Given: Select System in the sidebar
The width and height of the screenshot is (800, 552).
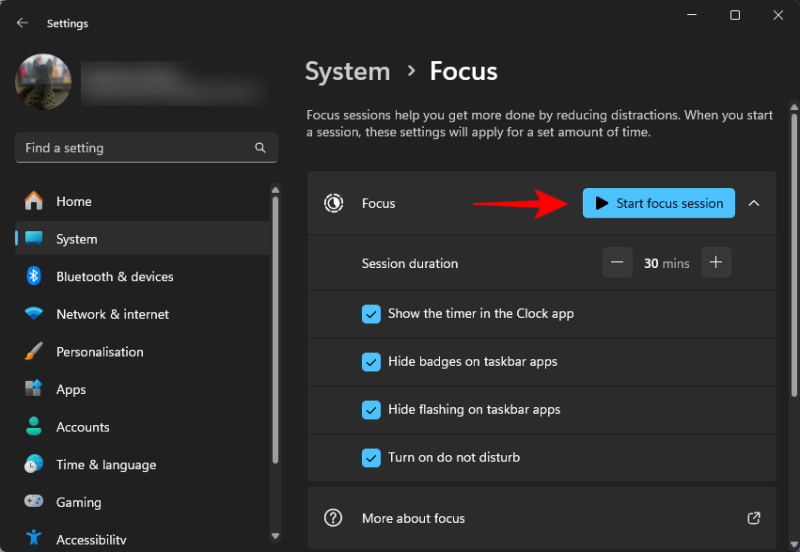Looking at the screenshot, I should 143,238.
